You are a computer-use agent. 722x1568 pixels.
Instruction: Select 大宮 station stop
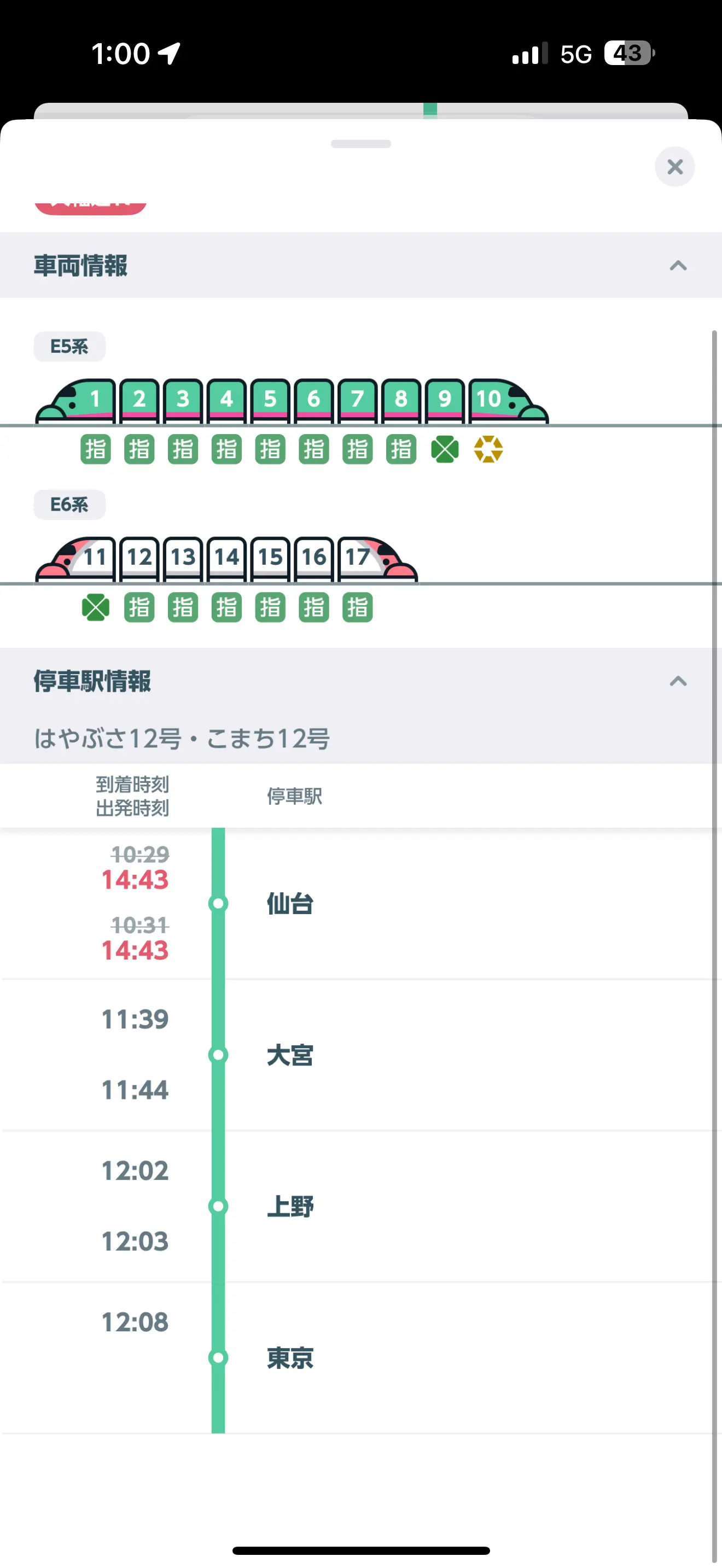[x=290, y=1055]
